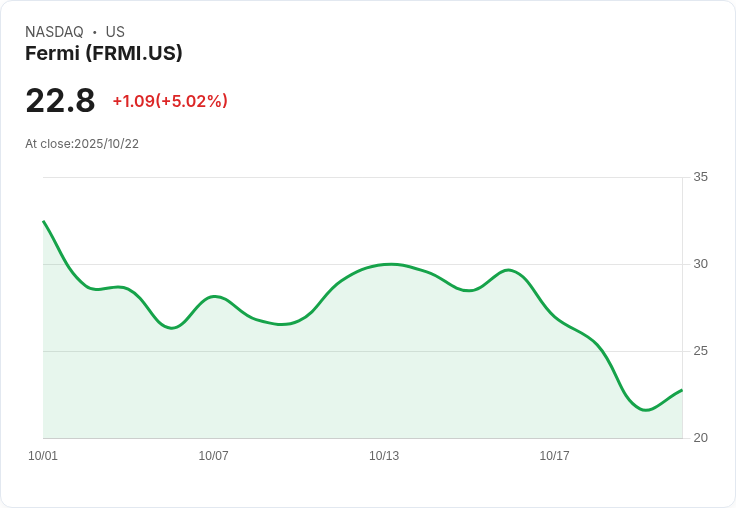Click the line's local peak above 10/07
The width and height of the screenshot is (736, 508).
click(214, 296)
